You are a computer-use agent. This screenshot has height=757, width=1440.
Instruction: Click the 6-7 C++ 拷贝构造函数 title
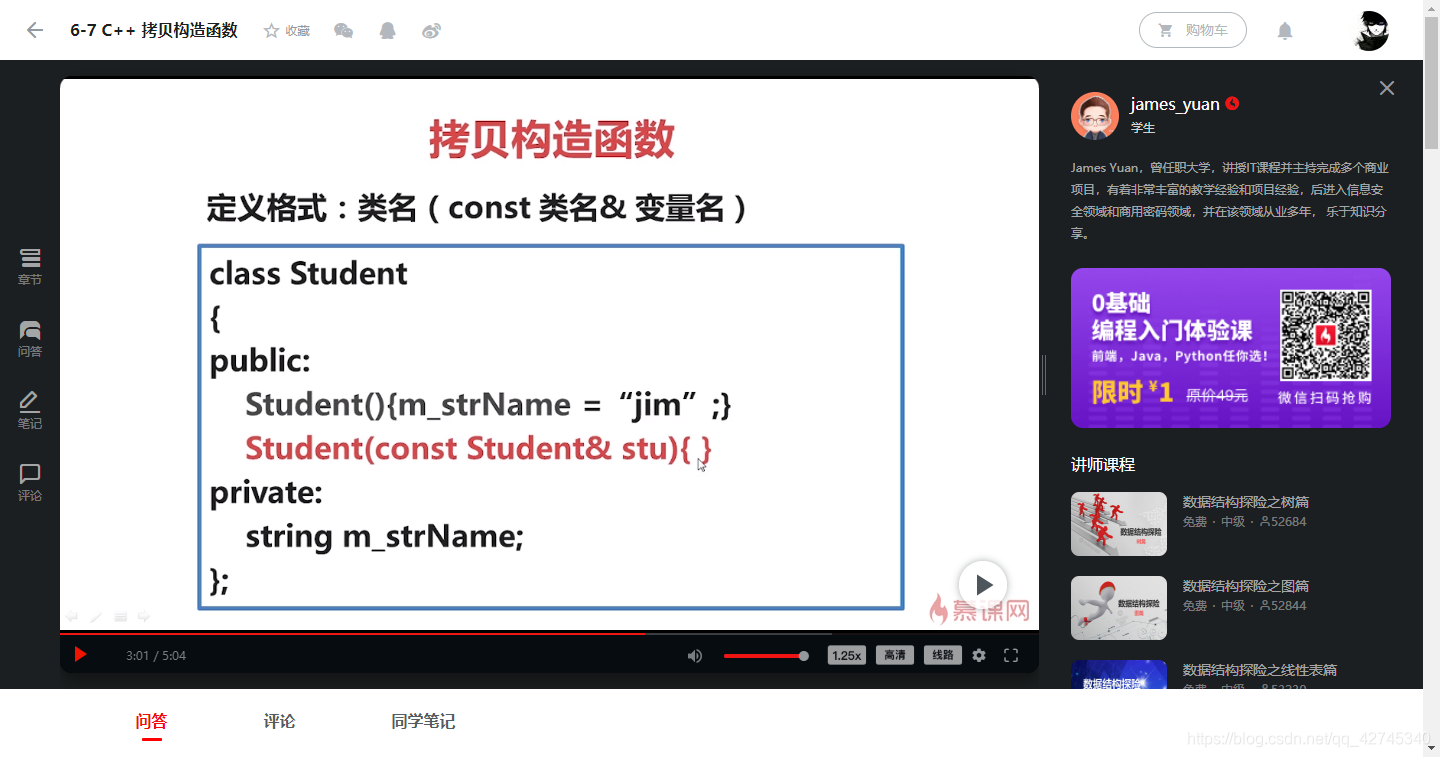tap(154, 30)
